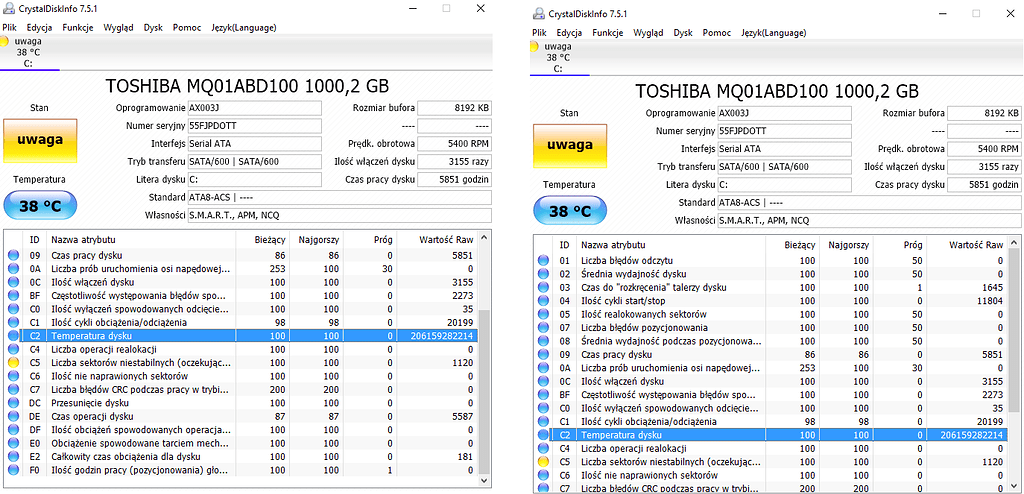Click Własności field S.M.A.R.T., APM, NCQ left window

(x=340, y=215)
